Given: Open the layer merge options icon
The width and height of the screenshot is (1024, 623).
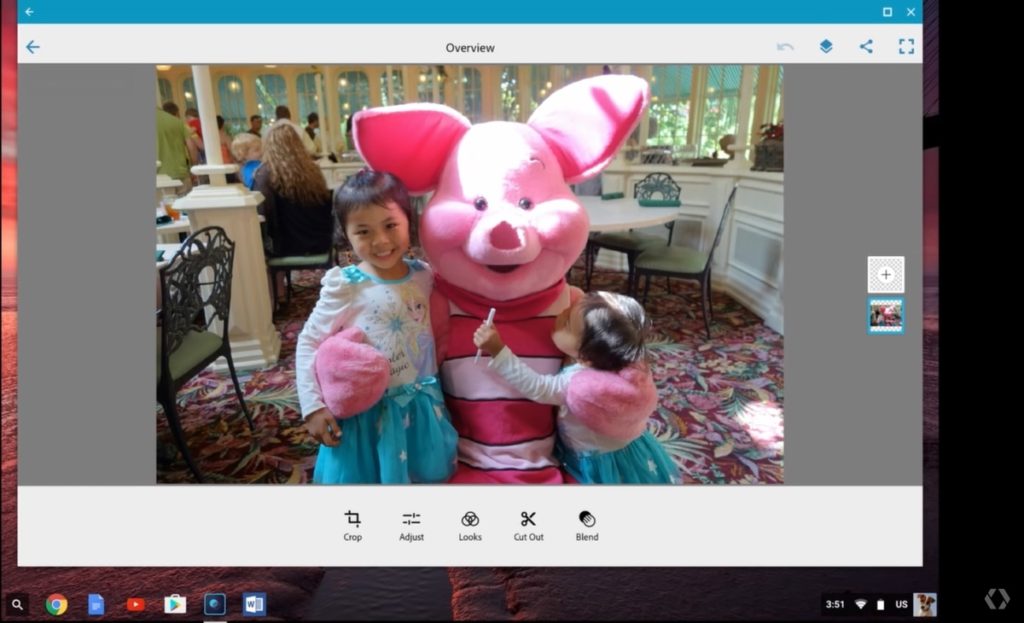Looking at the screenshot, I should coord(825,46).
